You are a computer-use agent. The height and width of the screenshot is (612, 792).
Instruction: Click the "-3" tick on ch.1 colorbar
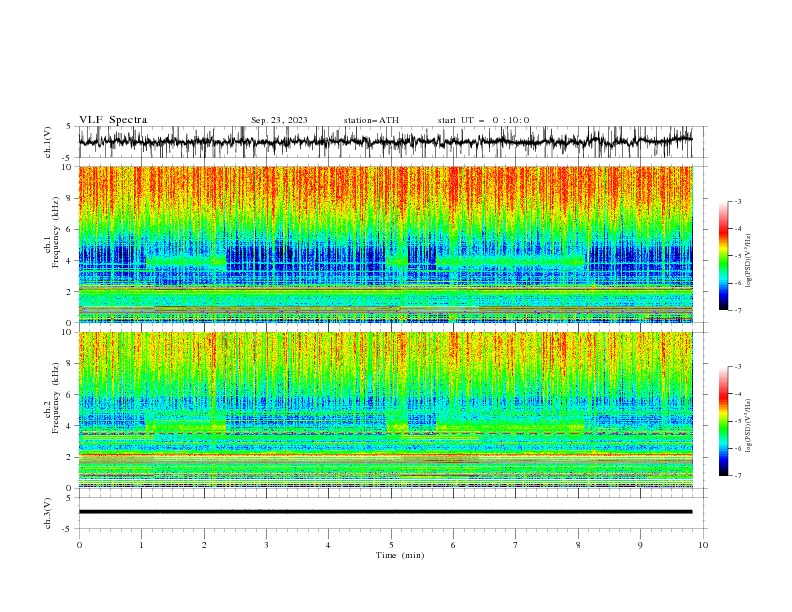coord(737,201)
